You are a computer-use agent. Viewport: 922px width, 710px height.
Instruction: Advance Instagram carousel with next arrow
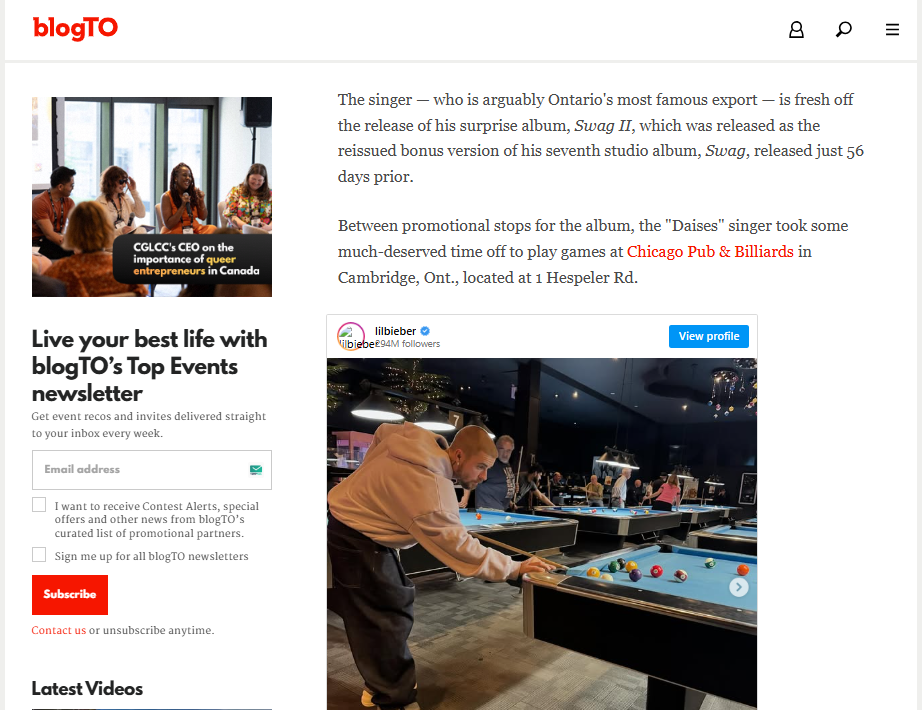739,587
